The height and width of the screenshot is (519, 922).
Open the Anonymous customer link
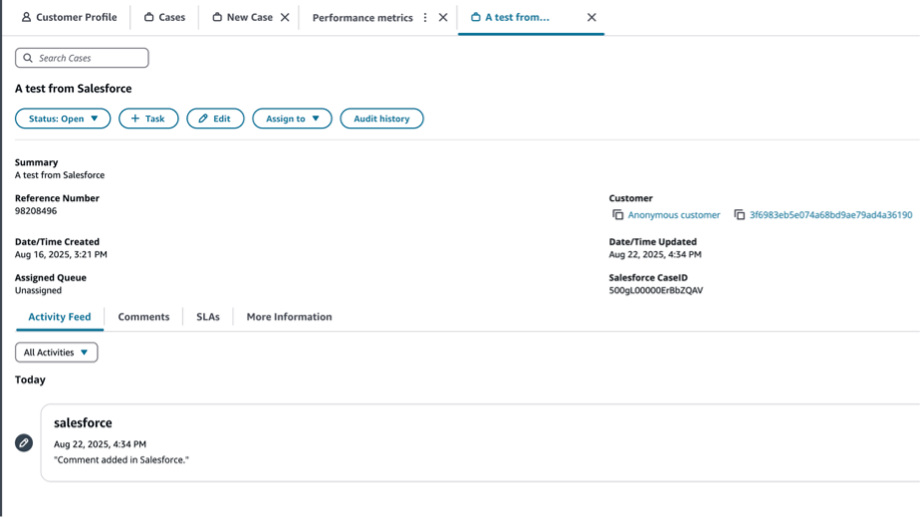point(673,215)
